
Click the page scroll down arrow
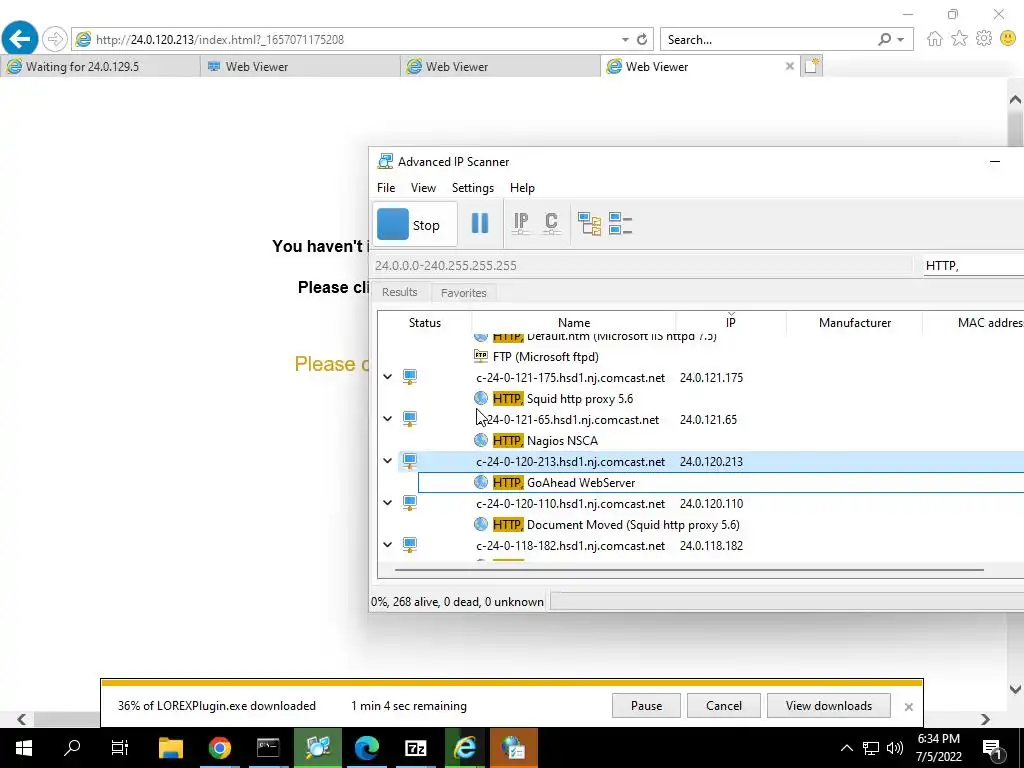(1015, 688)
